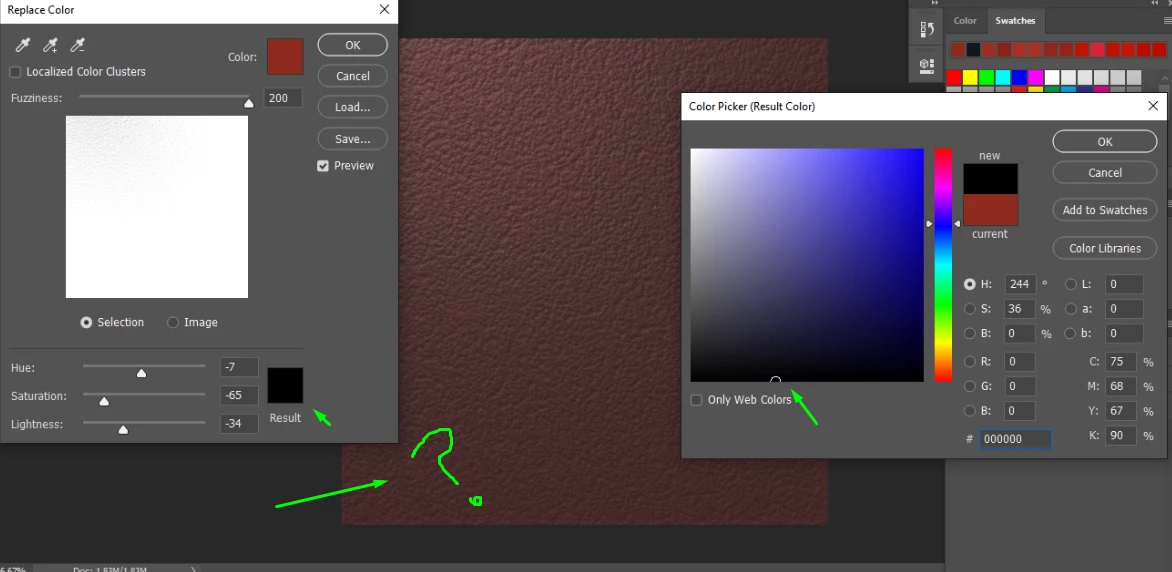The height and width of the screenshot is (572, 1172).
Task: Click the Lightness slider handle
Action: click(x=123, y=429)
